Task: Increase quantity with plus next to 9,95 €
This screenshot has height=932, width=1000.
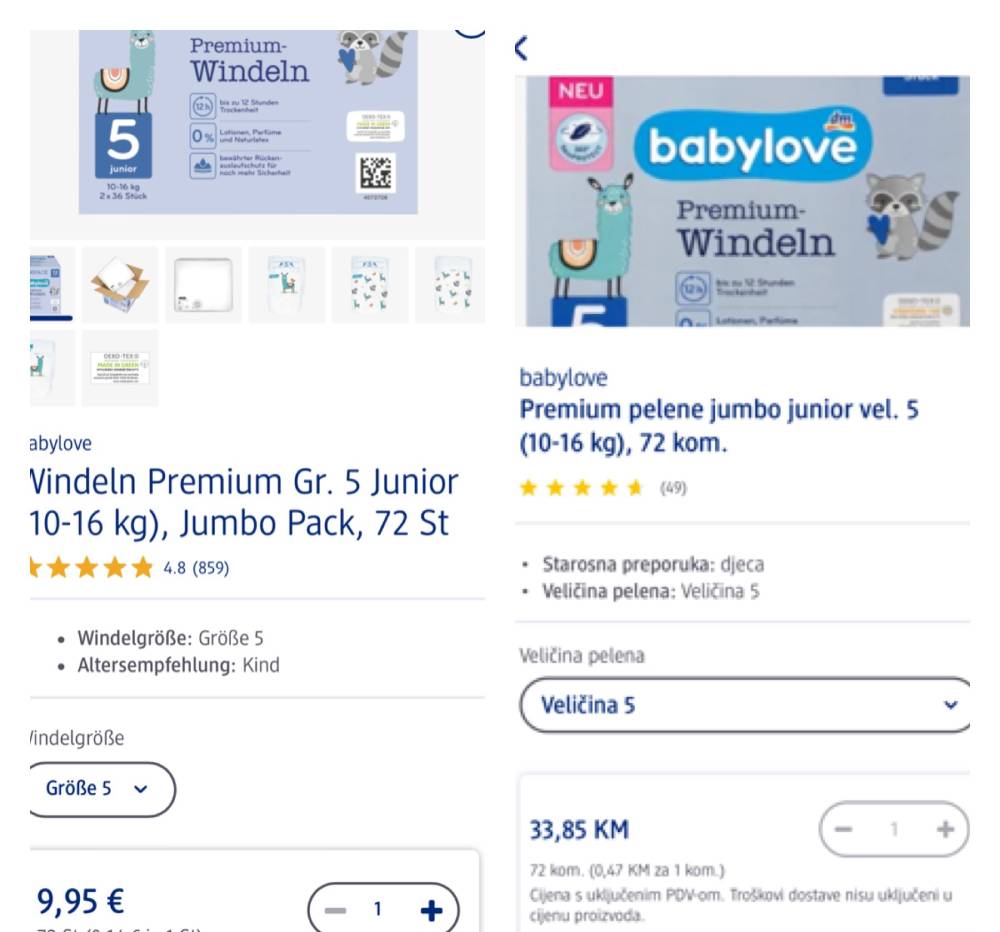Action: 431,910
